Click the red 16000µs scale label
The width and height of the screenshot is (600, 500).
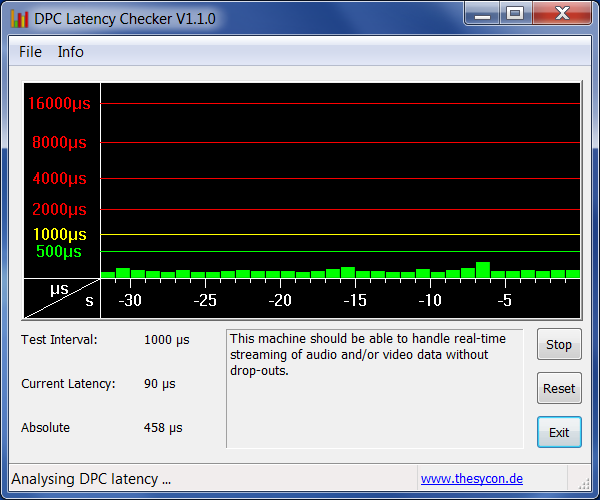tap(59, 104)
